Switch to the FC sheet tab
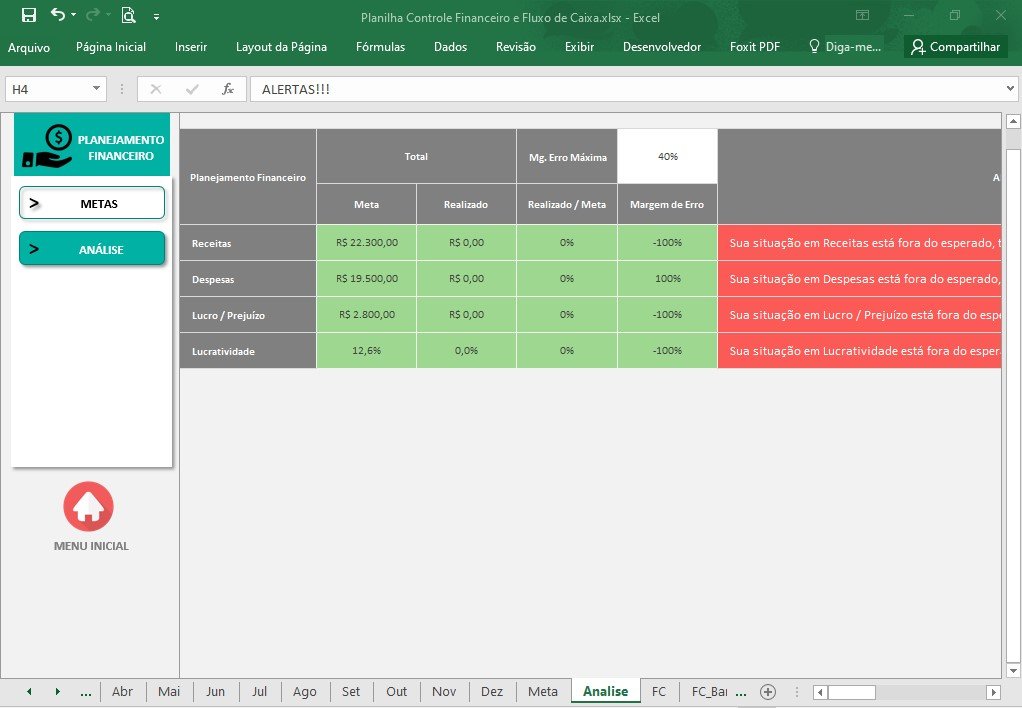This screenshot has height=708, width=1022. point(659,692)
